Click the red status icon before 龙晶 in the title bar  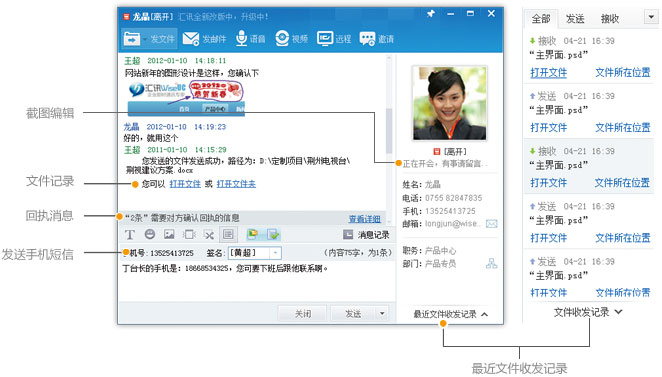(x=126, y=17)
